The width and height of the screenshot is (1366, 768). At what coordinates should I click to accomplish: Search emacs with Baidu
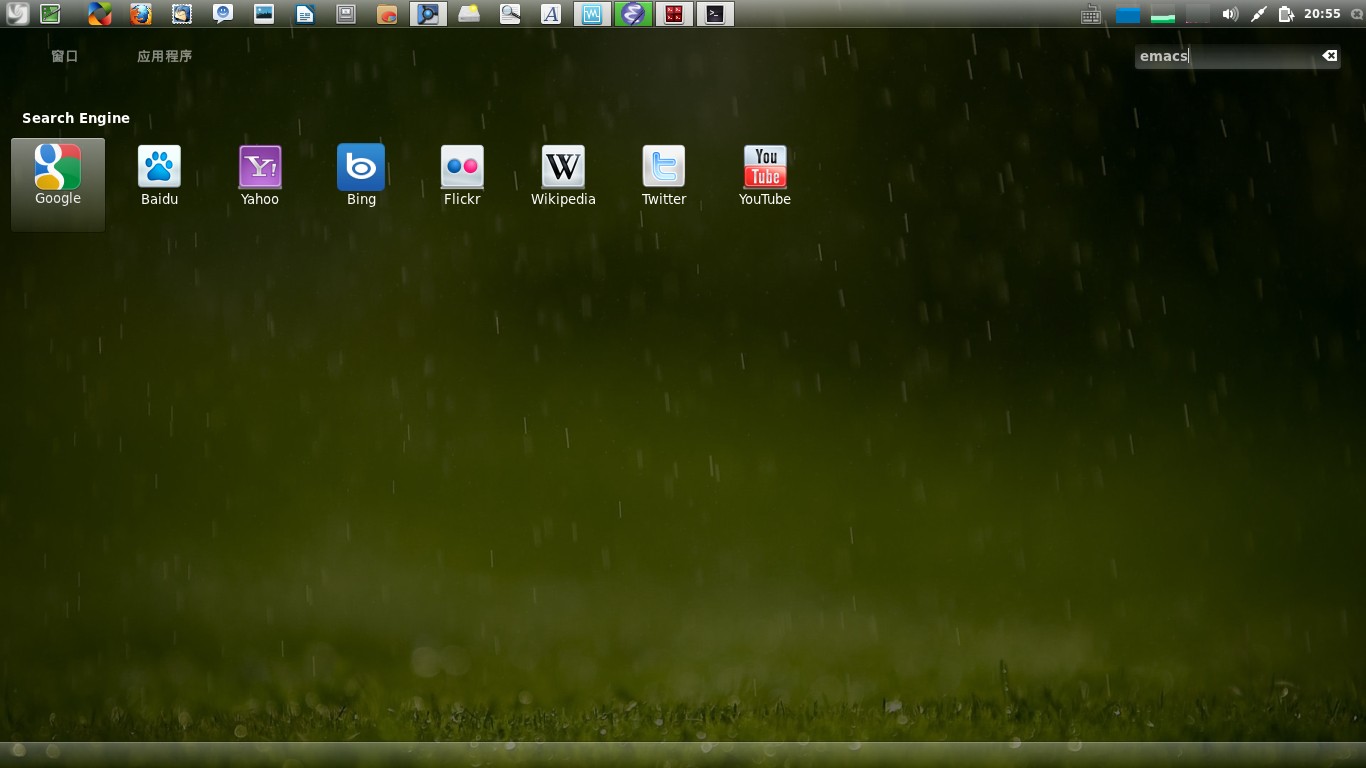pyautogui.click(x=159, y=176)
